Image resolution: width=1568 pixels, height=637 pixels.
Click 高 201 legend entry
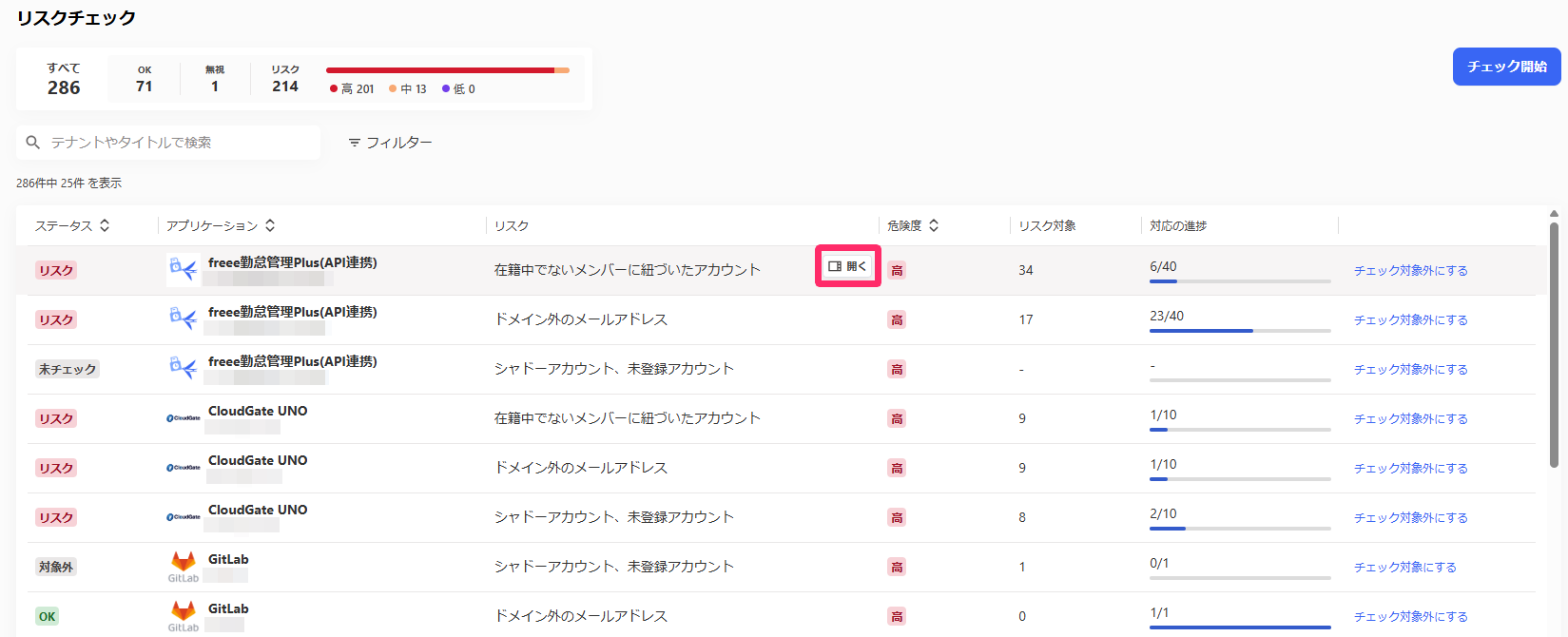(352, 89)
